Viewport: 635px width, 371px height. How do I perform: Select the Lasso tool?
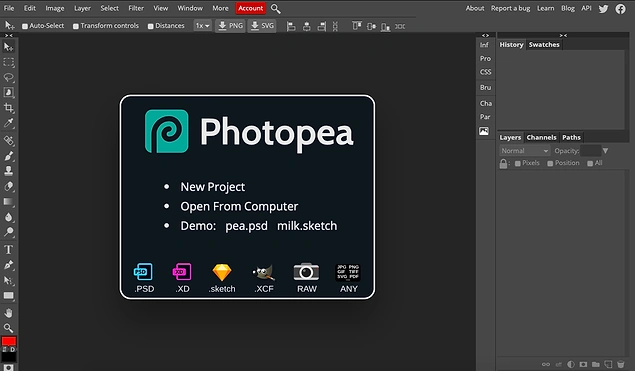[x=9, y=77]
